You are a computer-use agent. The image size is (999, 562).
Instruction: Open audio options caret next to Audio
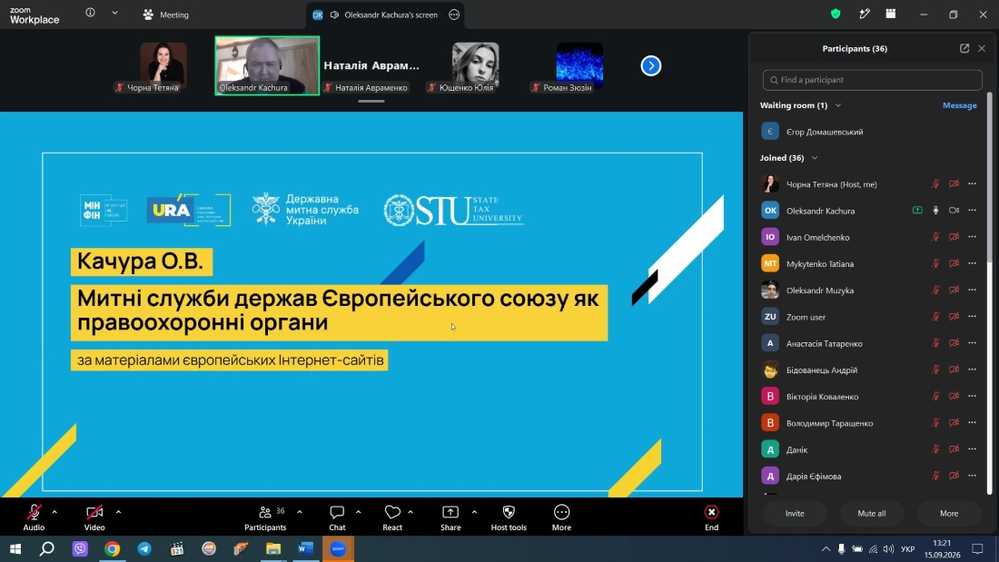(54, 512)
